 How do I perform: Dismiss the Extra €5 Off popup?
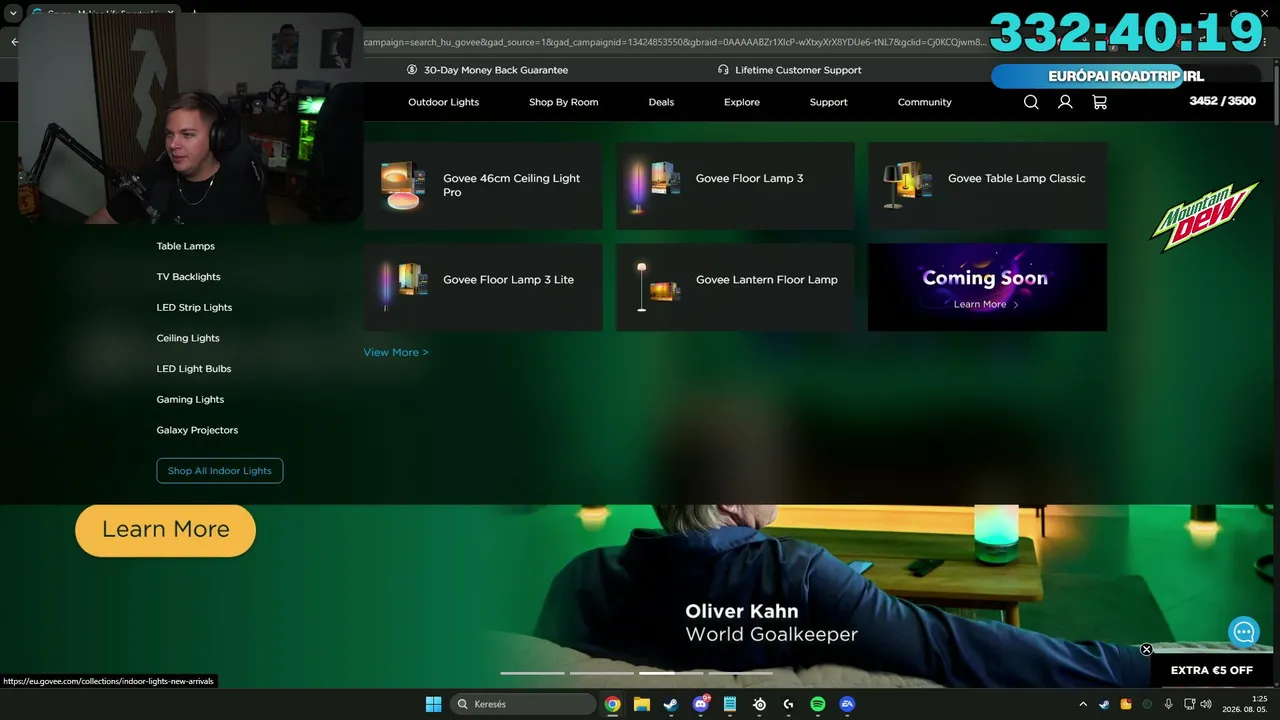(x=1146, y=649)
